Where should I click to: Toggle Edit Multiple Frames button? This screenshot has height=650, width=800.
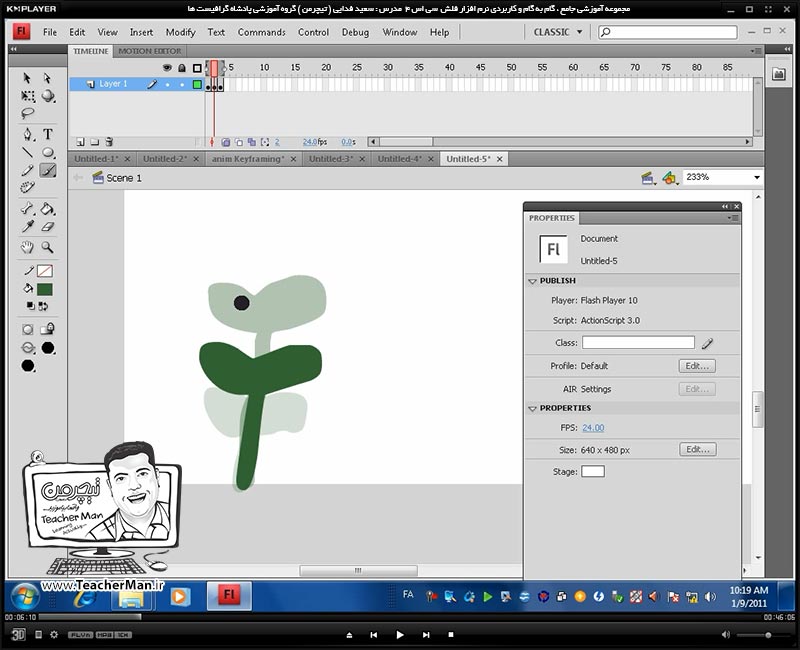[x=252, y=142]
